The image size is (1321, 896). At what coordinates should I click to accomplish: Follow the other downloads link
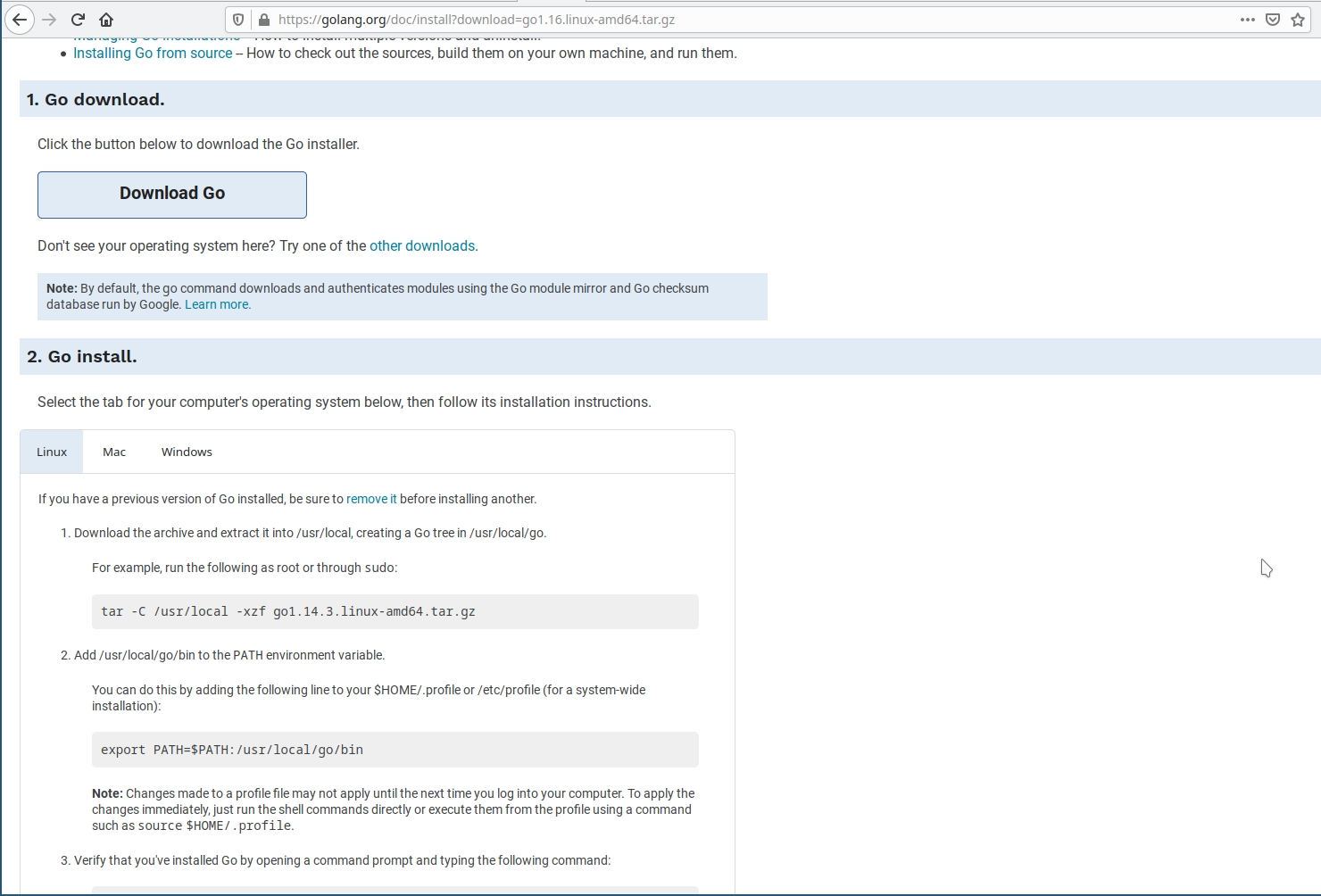(422, 246)
